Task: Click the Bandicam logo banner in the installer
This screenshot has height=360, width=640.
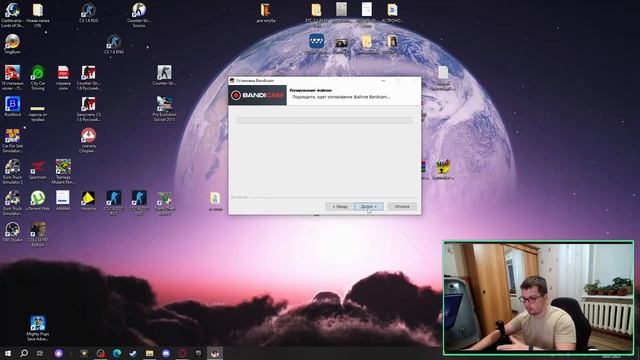Action: (258, 95)
